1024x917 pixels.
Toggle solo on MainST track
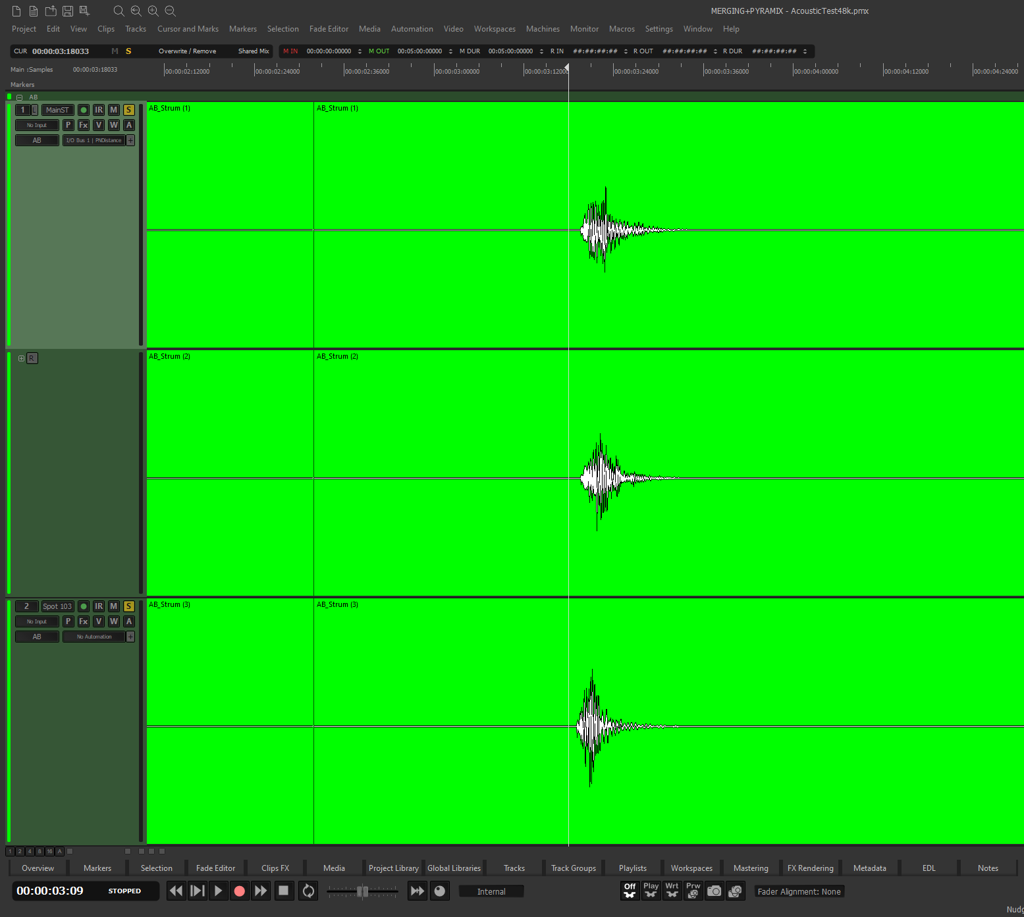click(129, 110)
